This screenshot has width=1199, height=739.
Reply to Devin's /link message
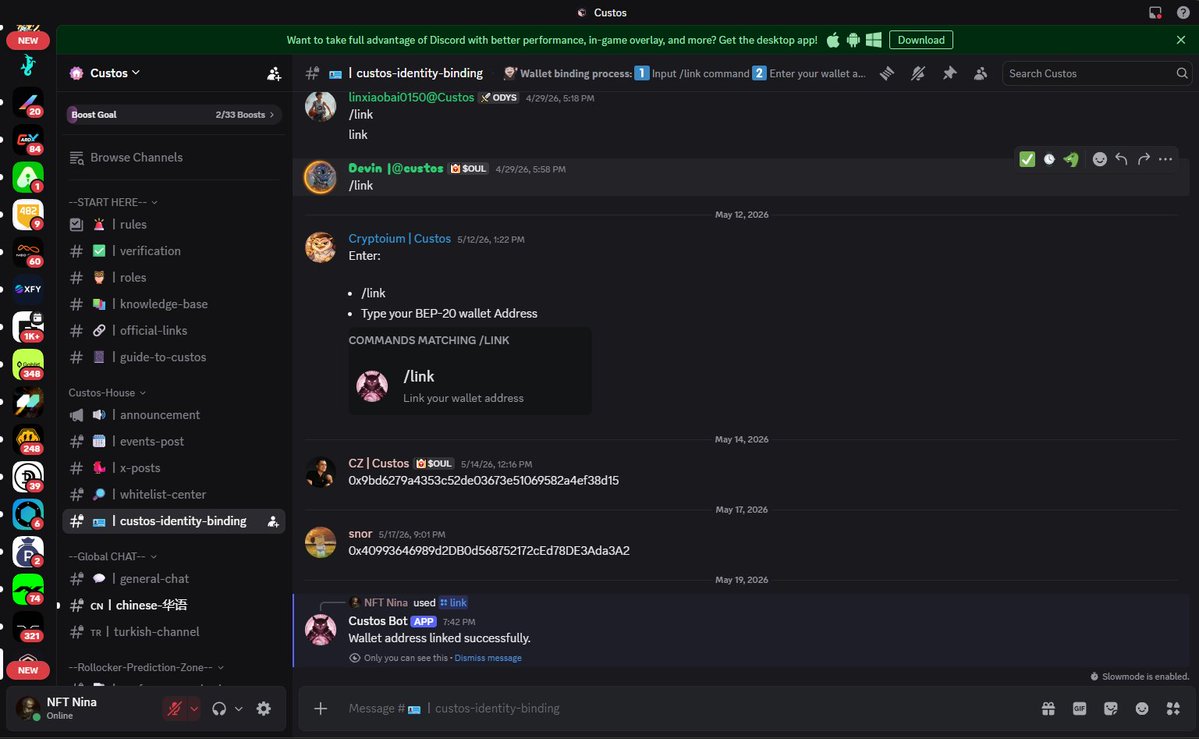coord(1121,159)
